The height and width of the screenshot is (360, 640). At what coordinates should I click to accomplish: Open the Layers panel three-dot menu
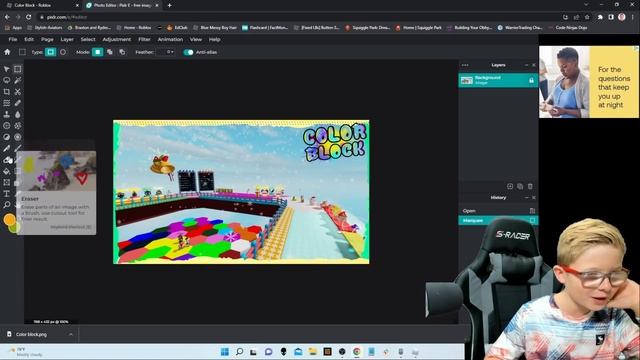click(465, 65)
